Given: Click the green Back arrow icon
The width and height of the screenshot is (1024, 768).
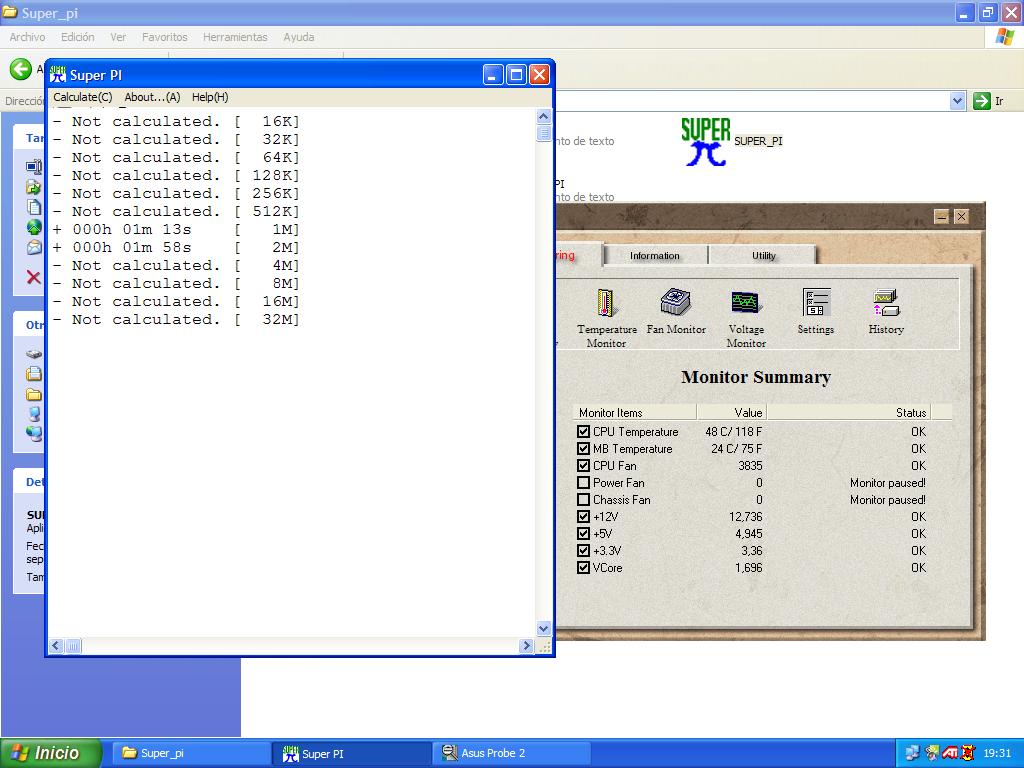Looking at the screenshot, I should pos(20,69).
